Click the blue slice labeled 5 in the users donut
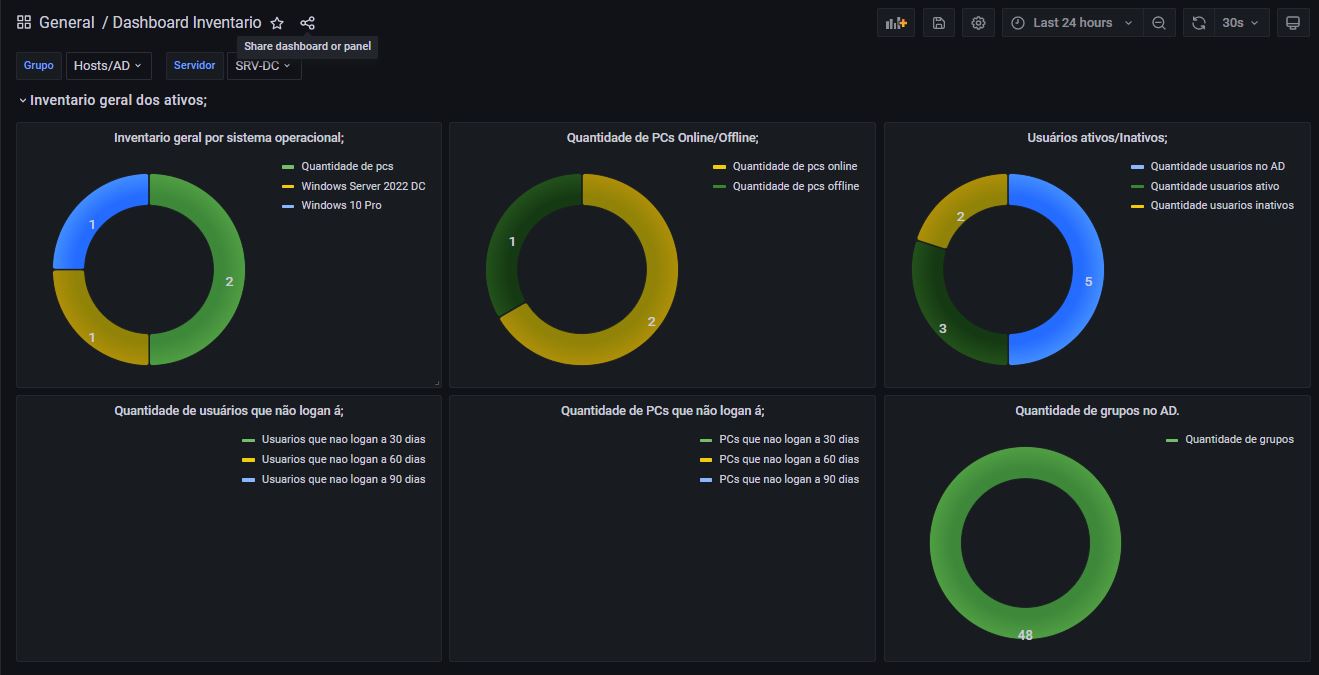The height and width of the screenshot is (675, 1319). (1088, 270)
